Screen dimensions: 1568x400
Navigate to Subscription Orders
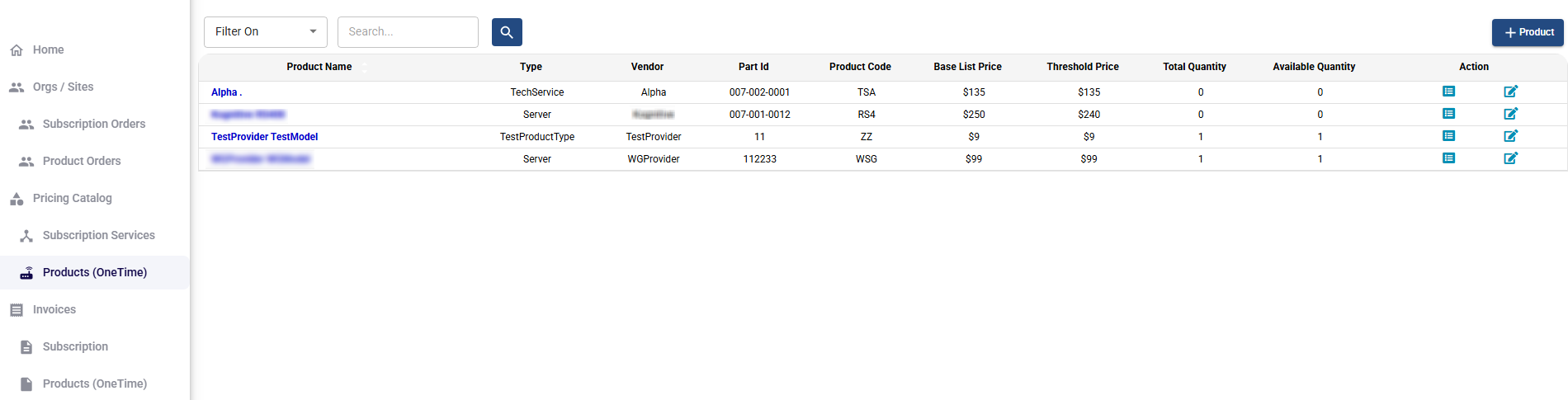click(93, 124)
